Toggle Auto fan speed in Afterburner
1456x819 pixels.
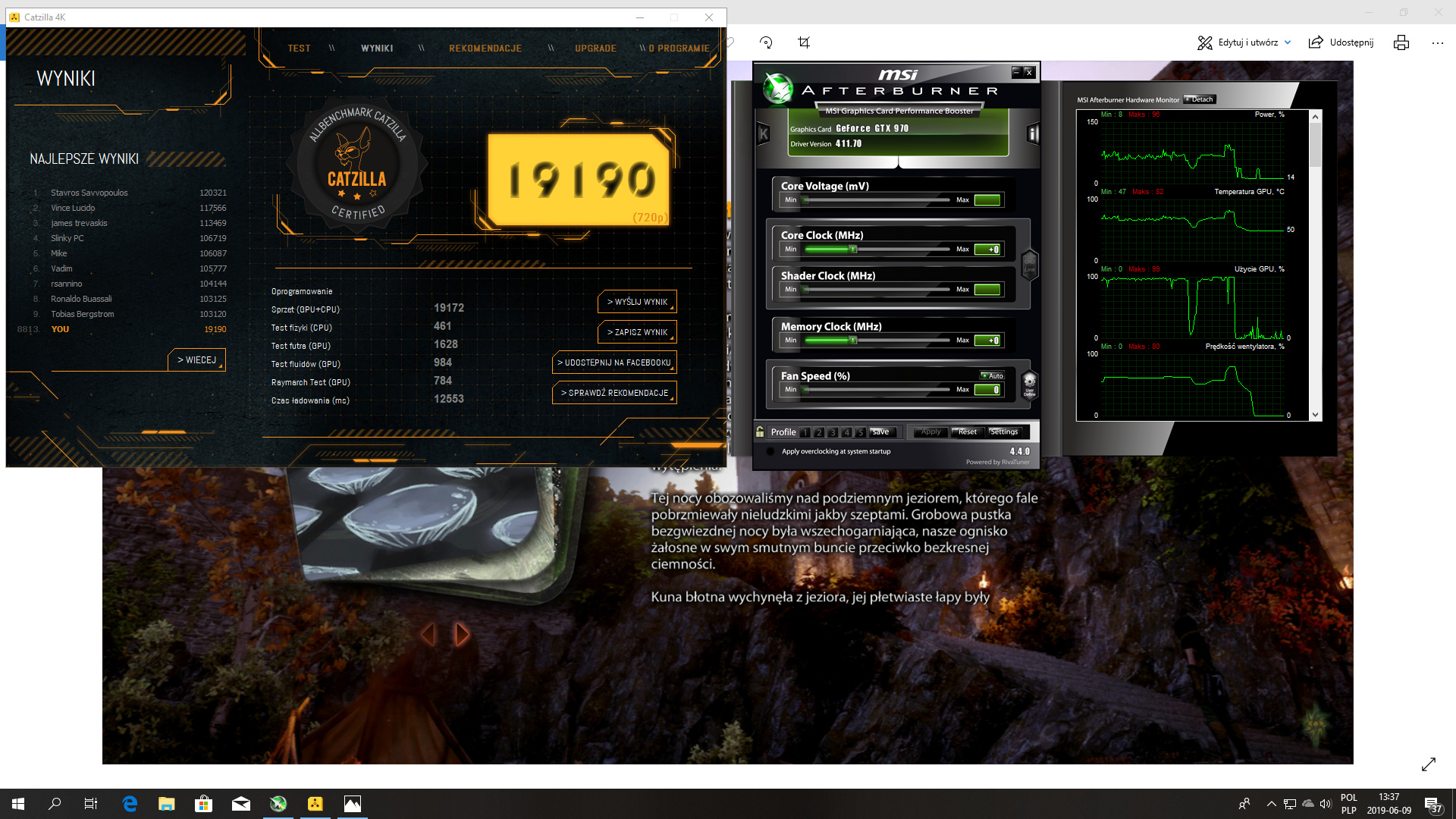pyautogui.click(x=992, y=375)
